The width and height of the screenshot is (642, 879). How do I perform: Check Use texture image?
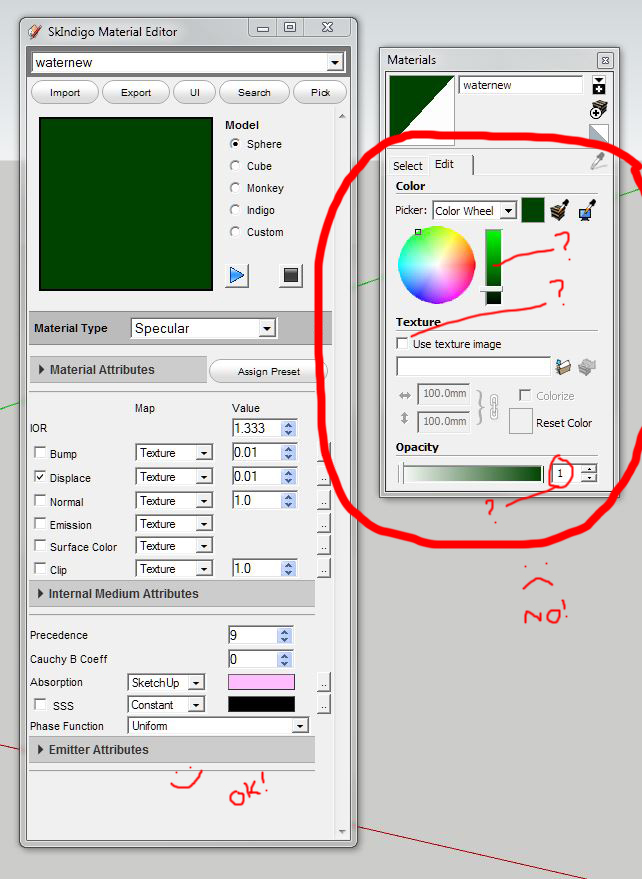click(x=401, y=344)
